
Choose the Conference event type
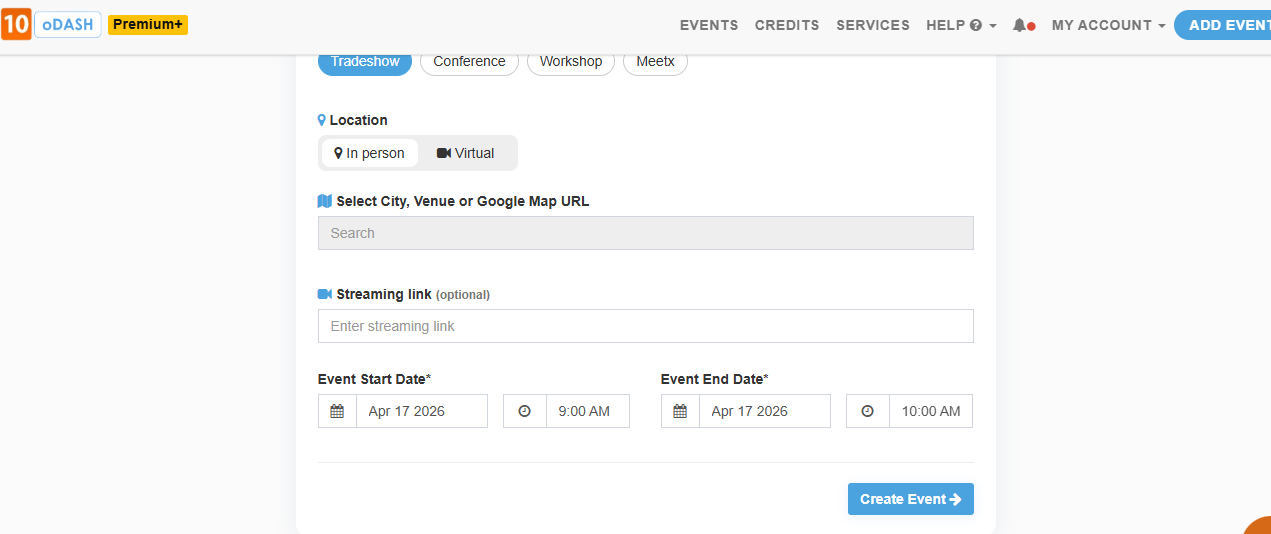click(x=469, y=62)
